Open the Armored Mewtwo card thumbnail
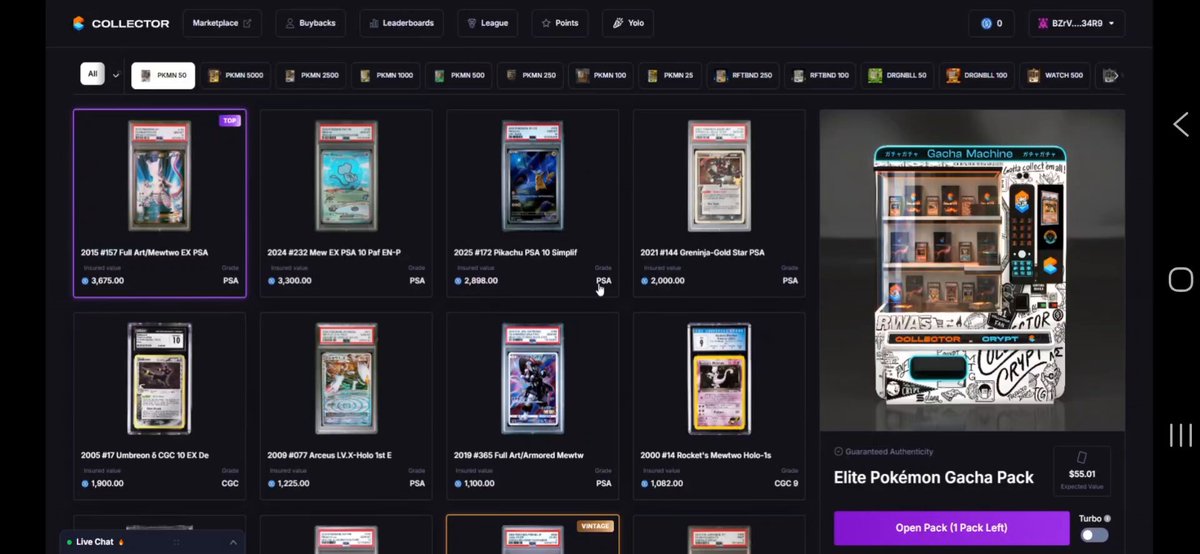 coord(533,379)
